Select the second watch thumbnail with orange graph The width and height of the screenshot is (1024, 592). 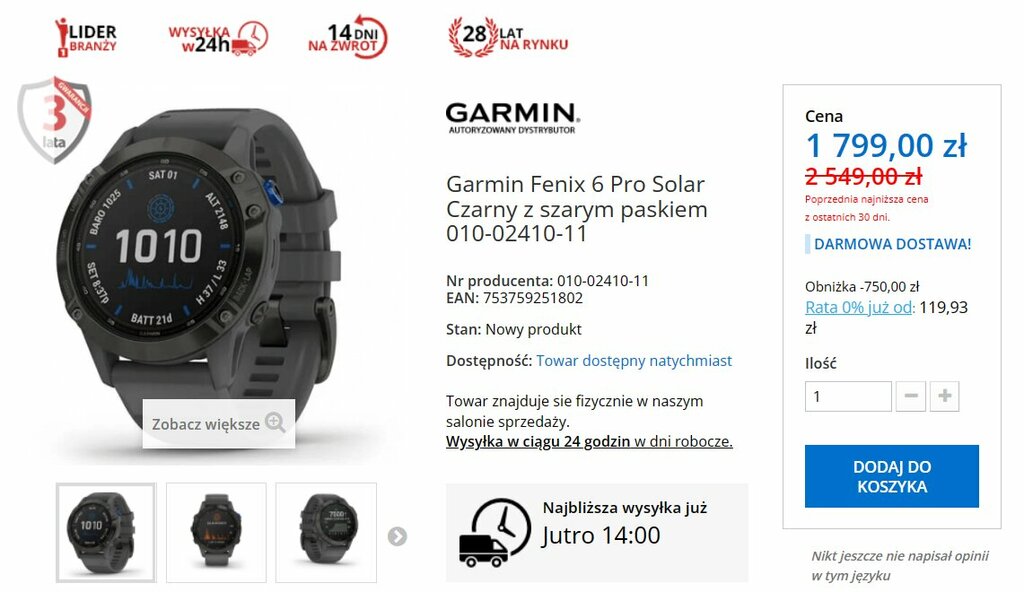[216, 533]
